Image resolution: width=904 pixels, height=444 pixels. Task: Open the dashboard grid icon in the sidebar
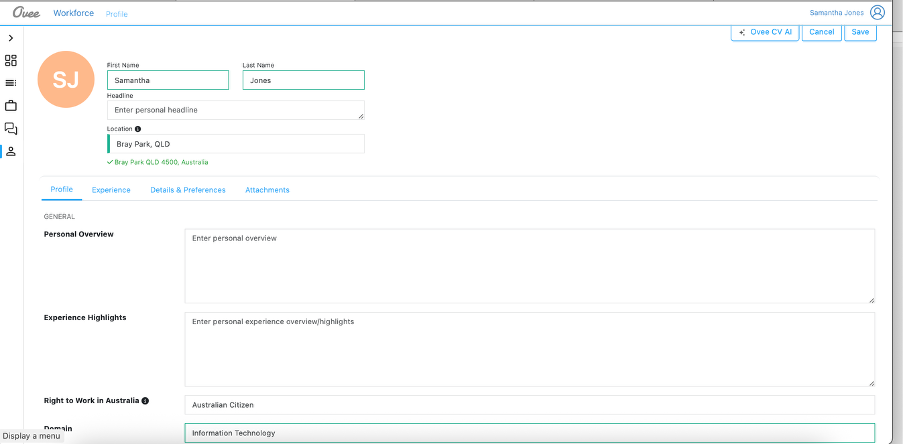click(11, 60)
